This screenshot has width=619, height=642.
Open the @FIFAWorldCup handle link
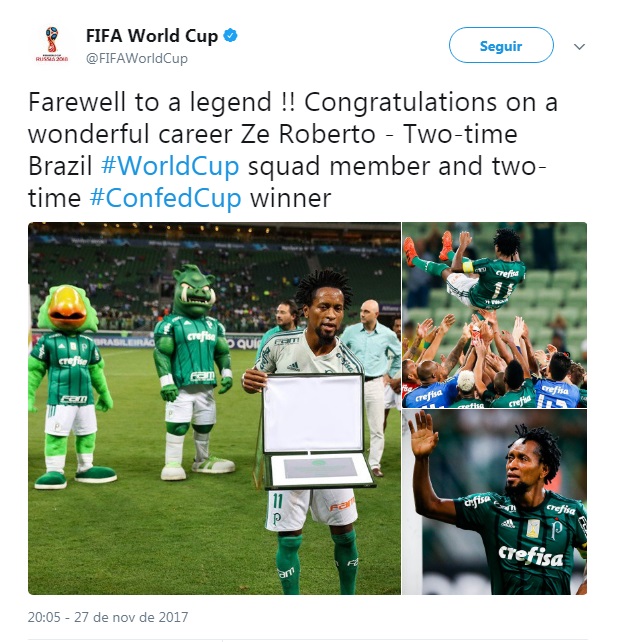[x=137, y=58]
